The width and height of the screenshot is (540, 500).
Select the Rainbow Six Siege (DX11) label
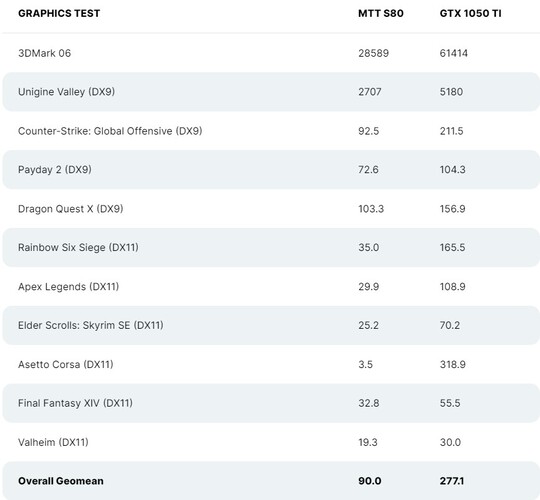pyautogui.click(x=78, y=248)
